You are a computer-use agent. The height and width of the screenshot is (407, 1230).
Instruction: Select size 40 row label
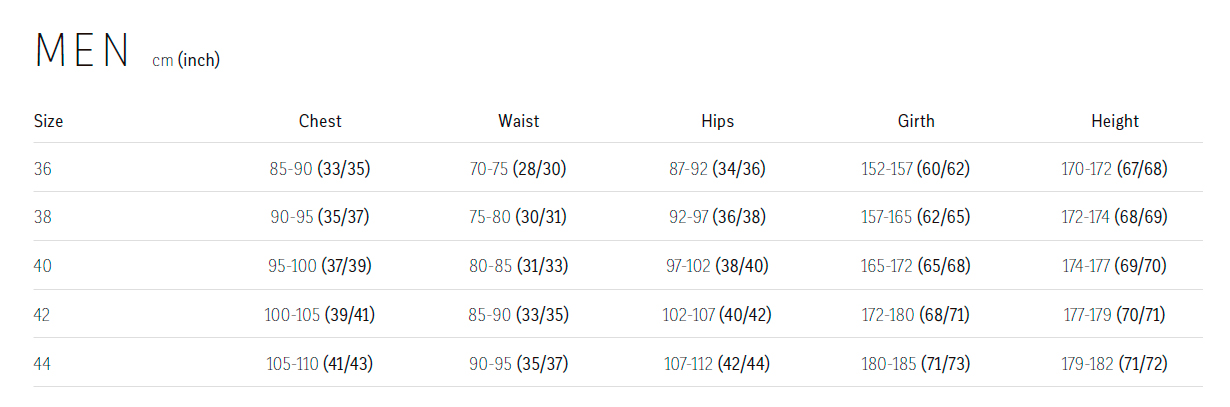pos(42,266)
